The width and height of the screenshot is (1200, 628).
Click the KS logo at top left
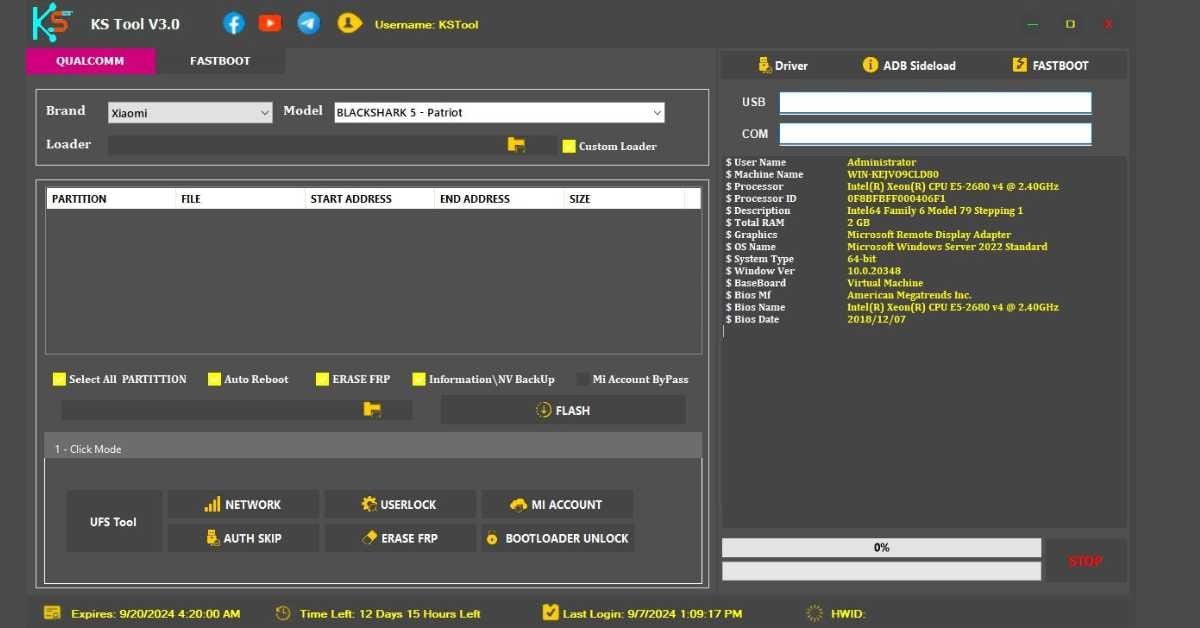(x=52, y=22)
